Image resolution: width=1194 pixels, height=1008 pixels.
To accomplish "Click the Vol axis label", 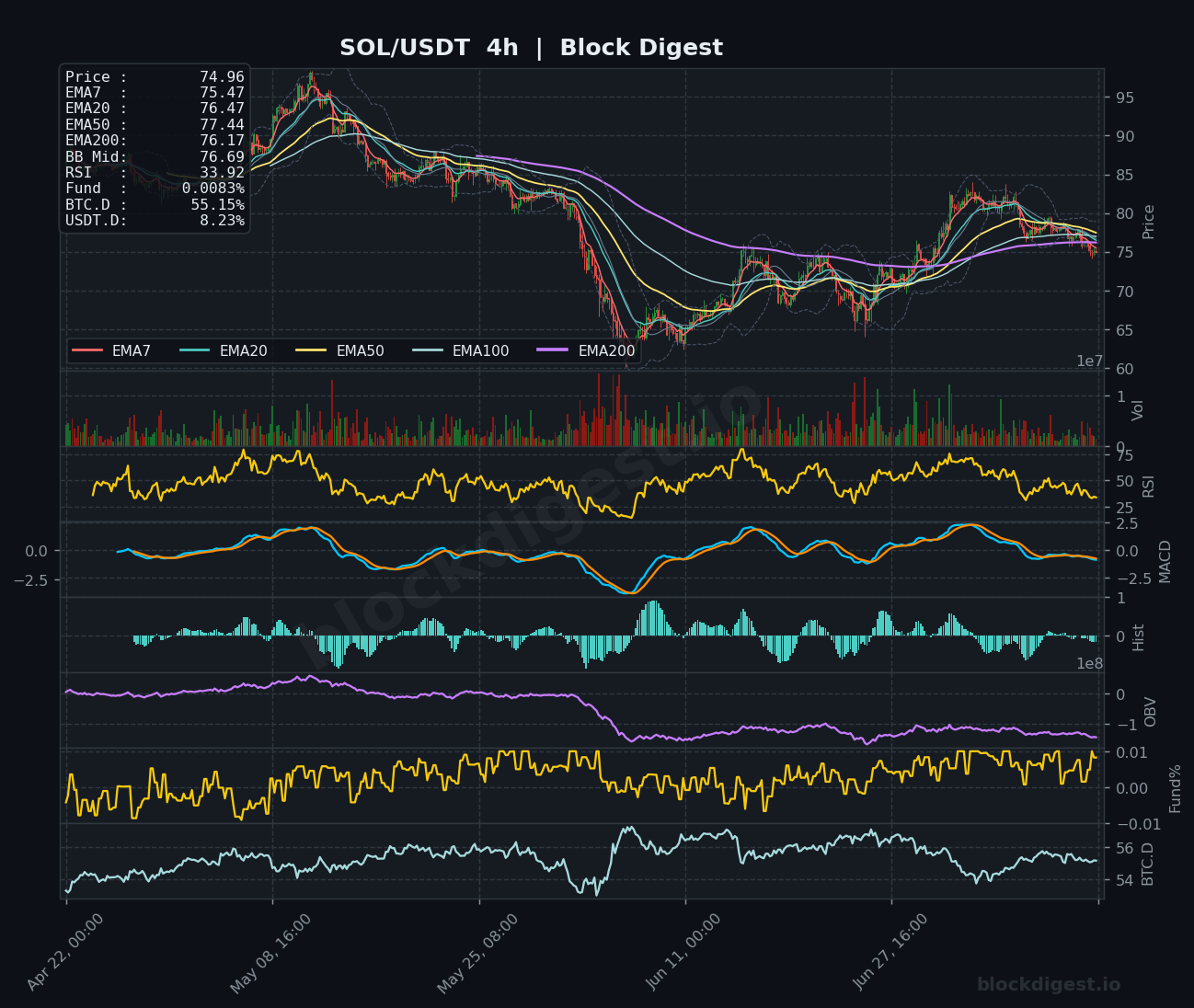I will (x=1138, y=410).
